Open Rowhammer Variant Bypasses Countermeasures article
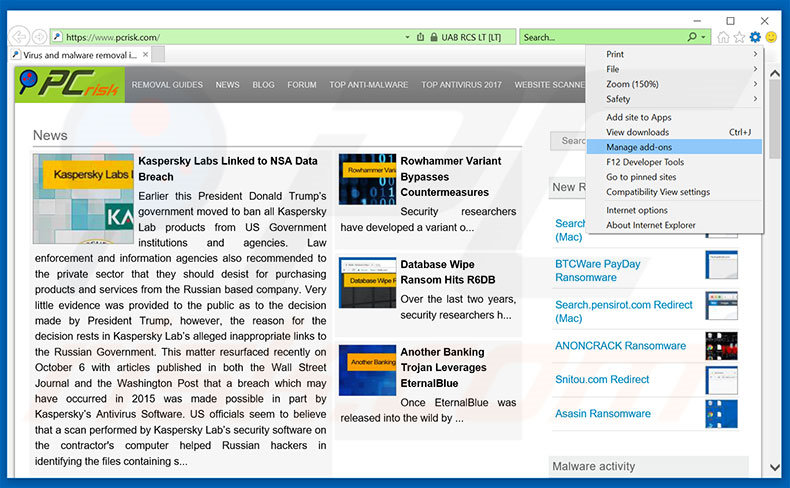Viewport: 790px width, 488px height. click(x=451, y=177)
